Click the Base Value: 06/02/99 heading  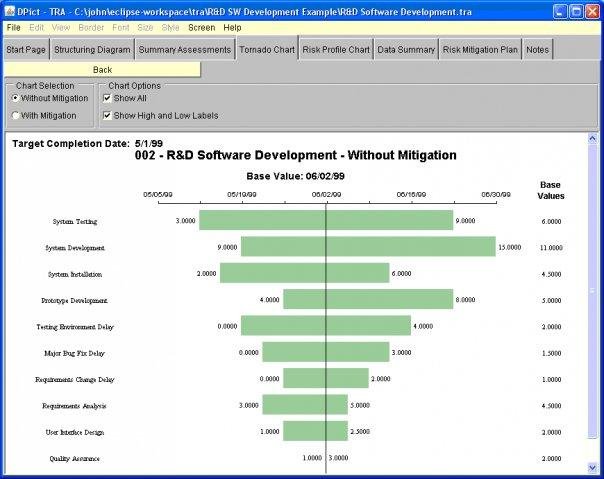coord(295,176)
